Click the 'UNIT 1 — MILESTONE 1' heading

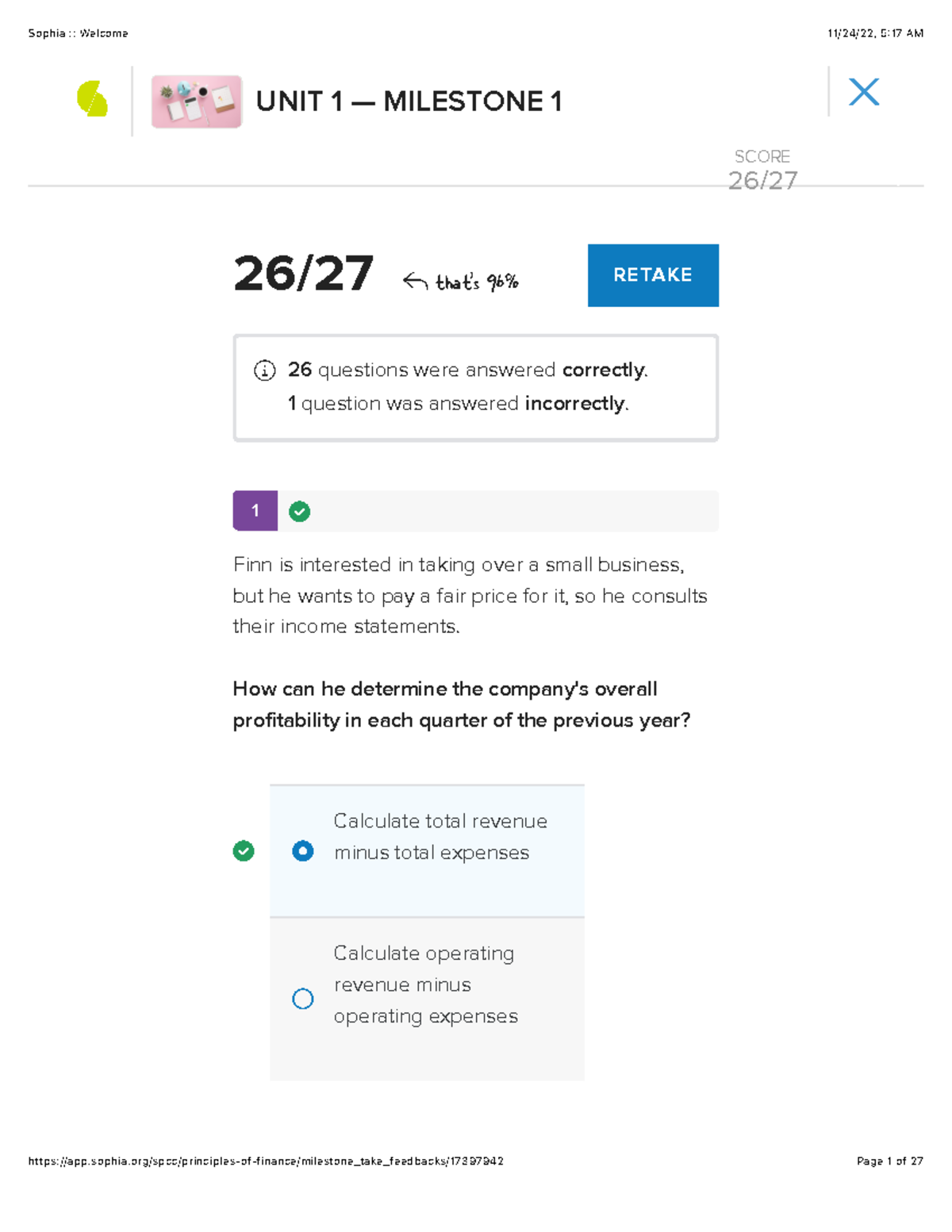point(409,102)
